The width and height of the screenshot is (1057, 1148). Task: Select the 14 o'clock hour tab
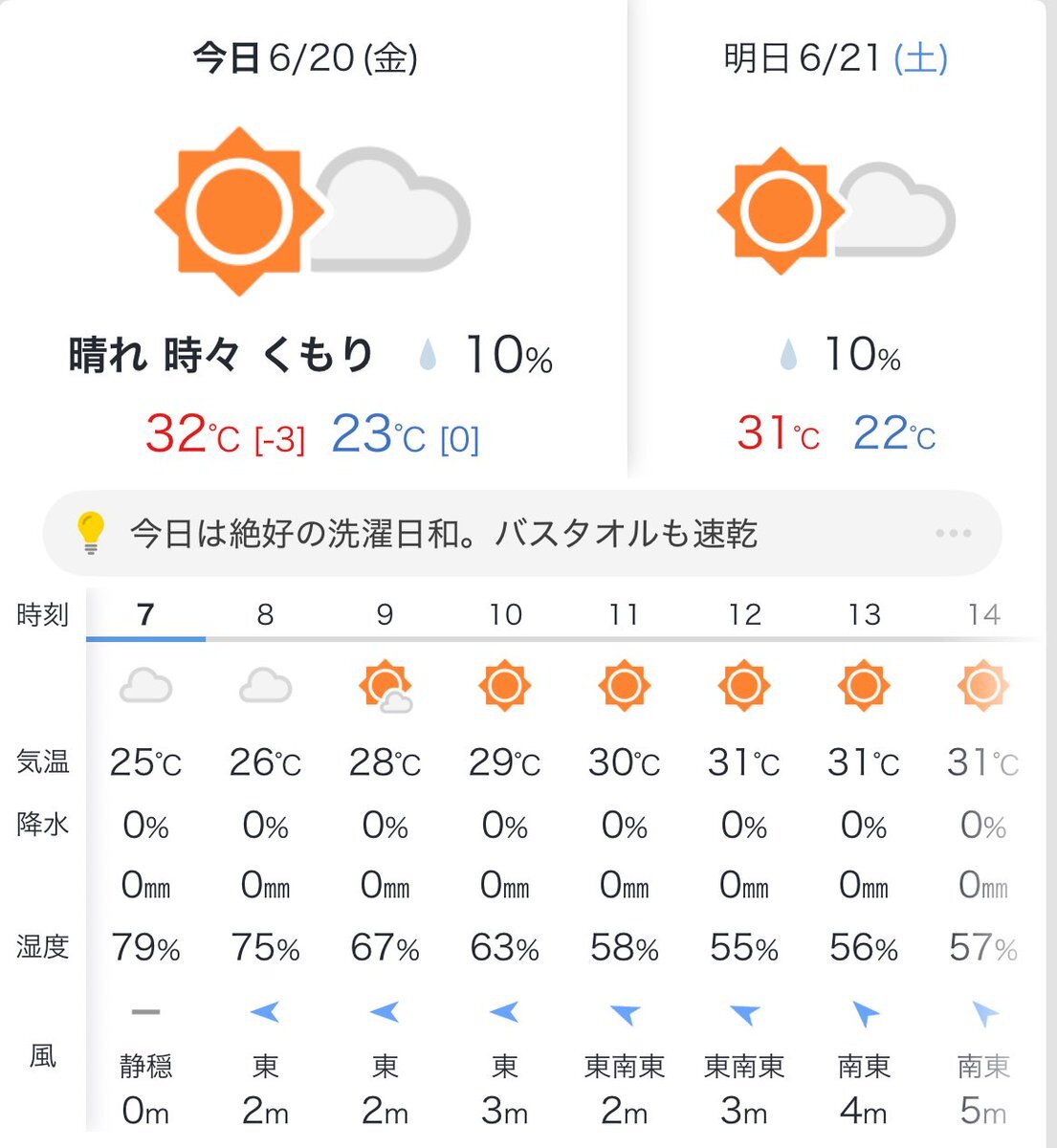point(983,614)
